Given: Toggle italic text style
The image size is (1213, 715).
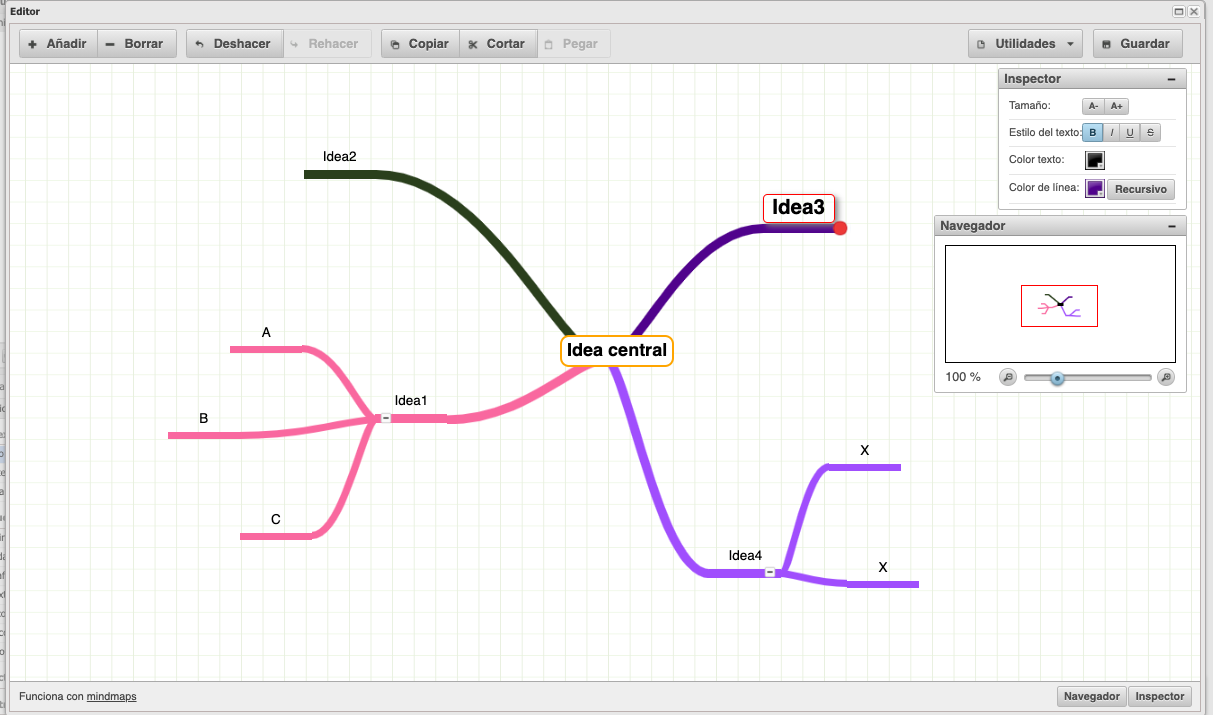Looking at the screenshot, I should coord(1112,132).
